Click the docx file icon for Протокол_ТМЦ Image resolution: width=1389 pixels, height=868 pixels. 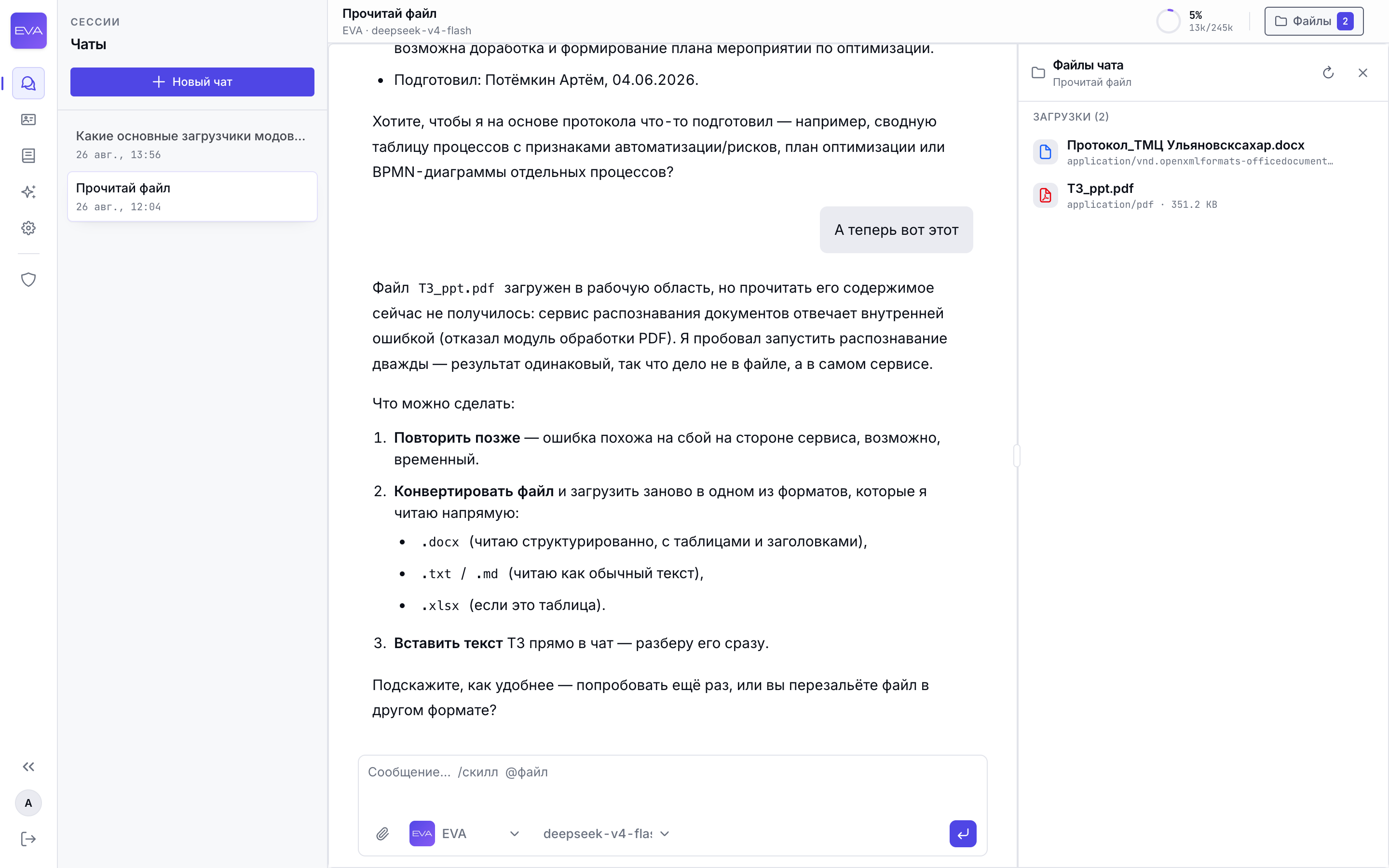pos(1045,152)
